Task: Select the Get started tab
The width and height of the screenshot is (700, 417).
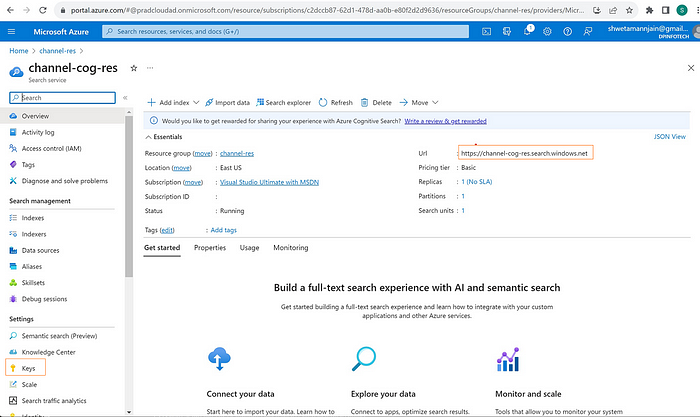Action: tap(162, 248)
